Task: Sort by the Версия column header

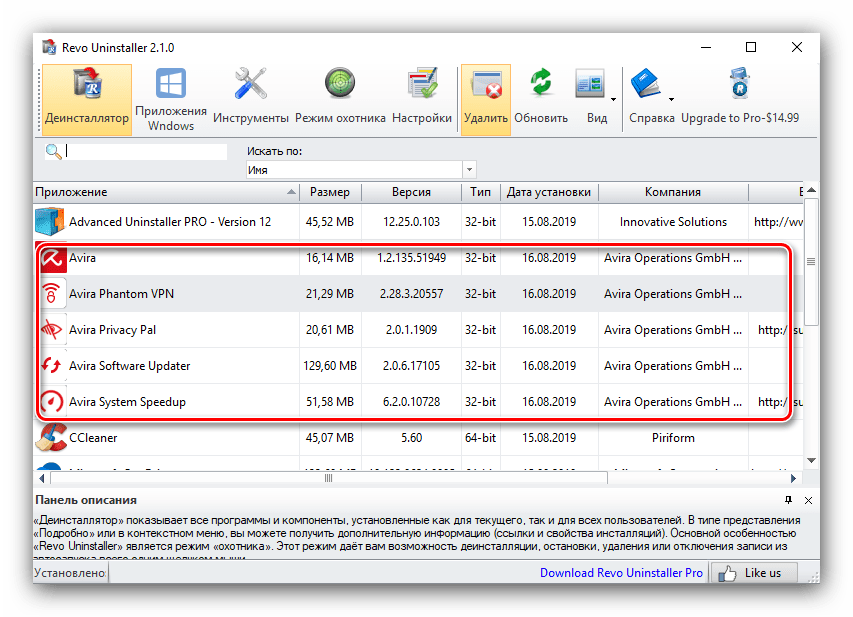Action: pos(411,192)
